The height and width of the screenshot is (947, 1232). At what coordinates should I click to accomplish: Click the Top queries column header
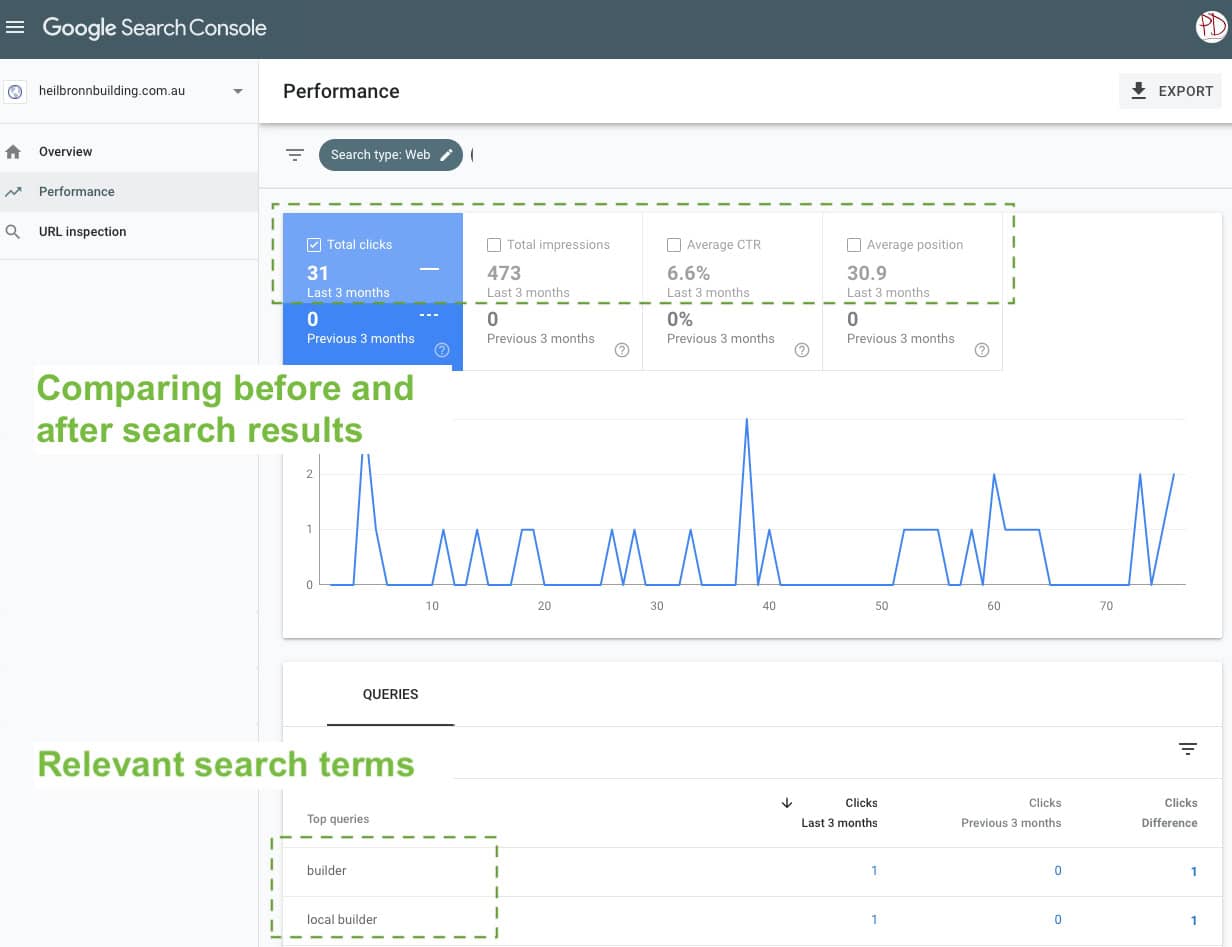(338, 819)
